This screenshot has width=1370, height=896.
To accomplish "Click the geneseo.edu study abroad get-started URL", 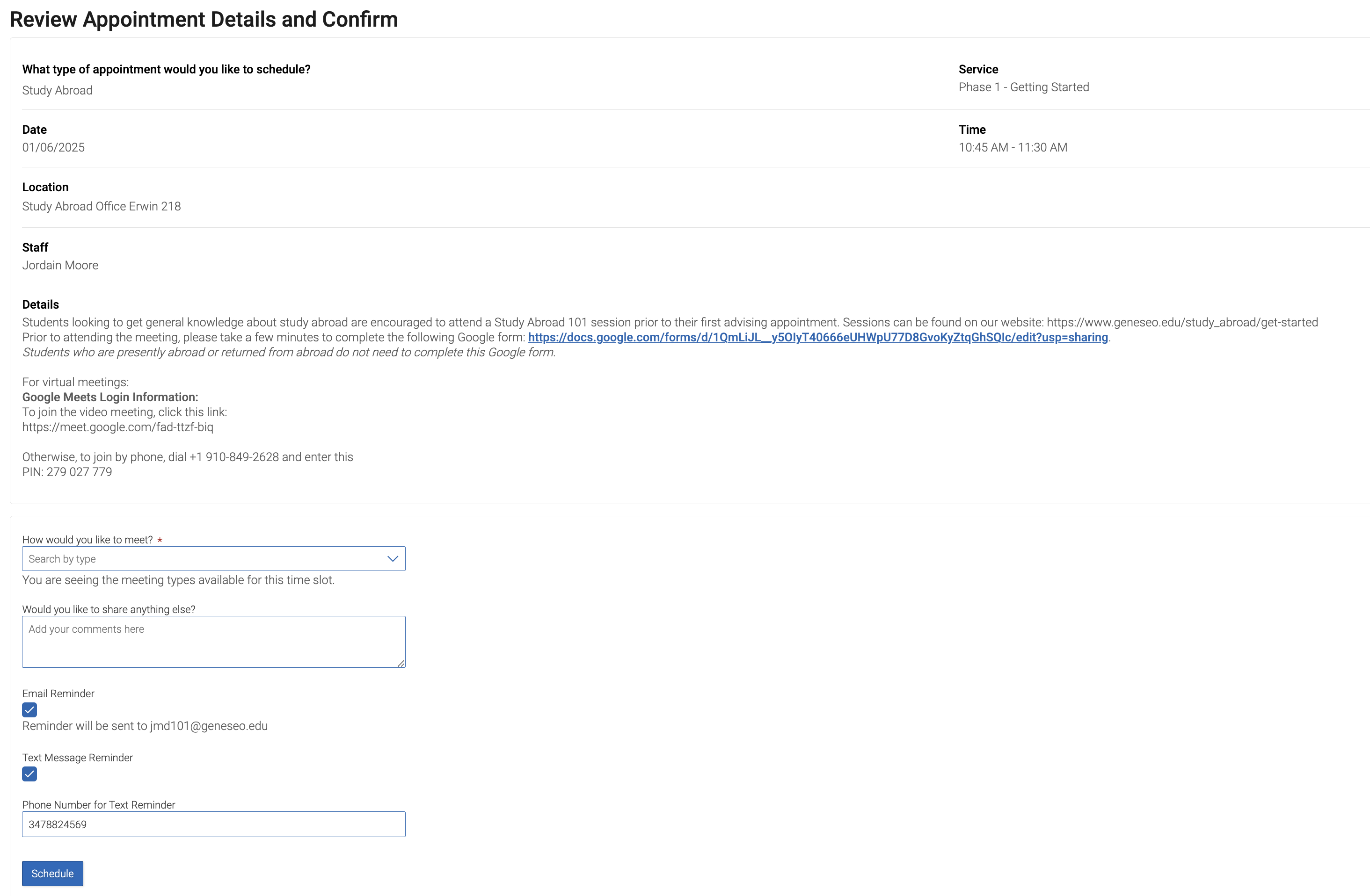I will pyautogui.click(x=1182, y=322).
